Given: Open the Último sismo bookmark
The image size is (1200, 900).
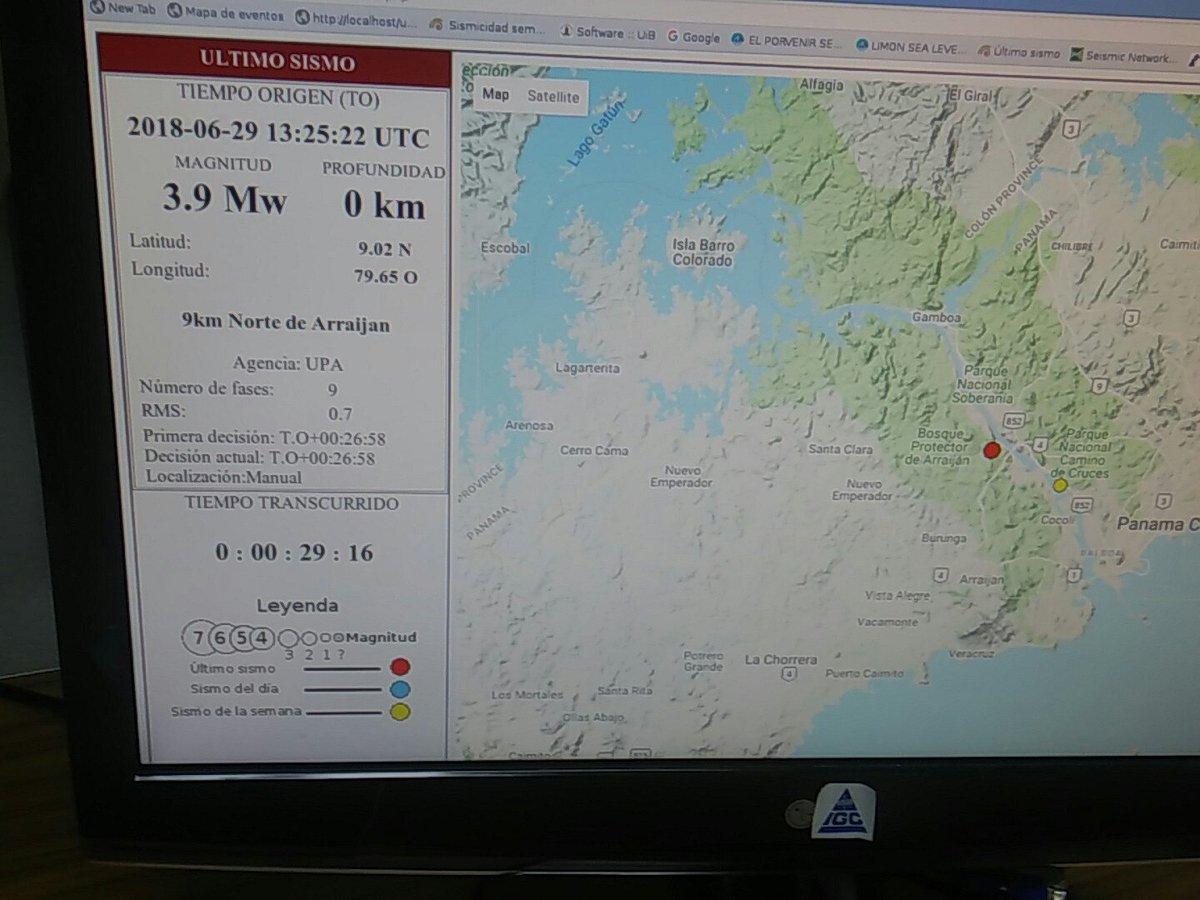Looking at the screenshot, I should click(x=1018, y=52).
